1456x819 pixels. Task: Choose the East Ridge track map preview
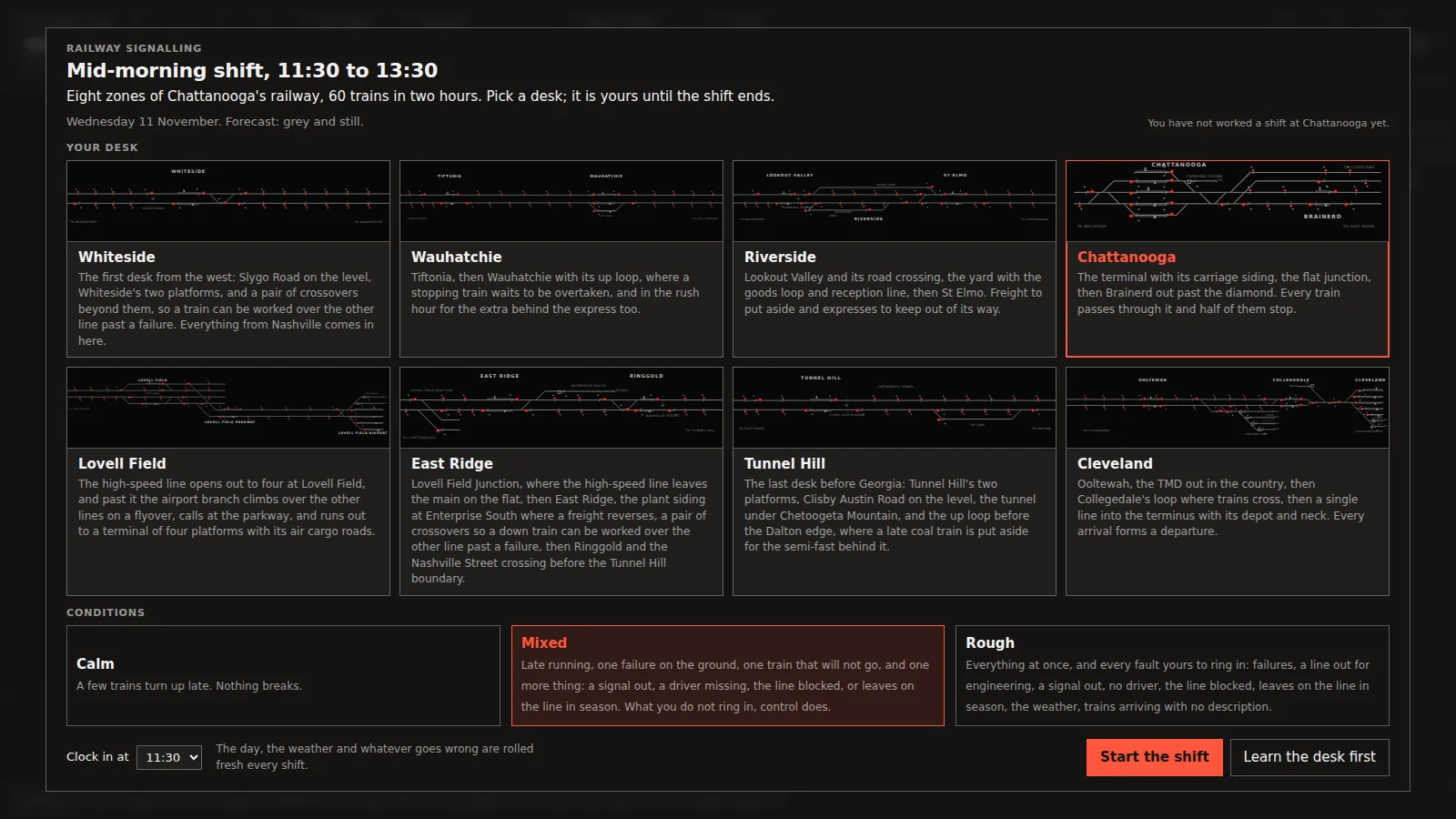coord(561,408)
